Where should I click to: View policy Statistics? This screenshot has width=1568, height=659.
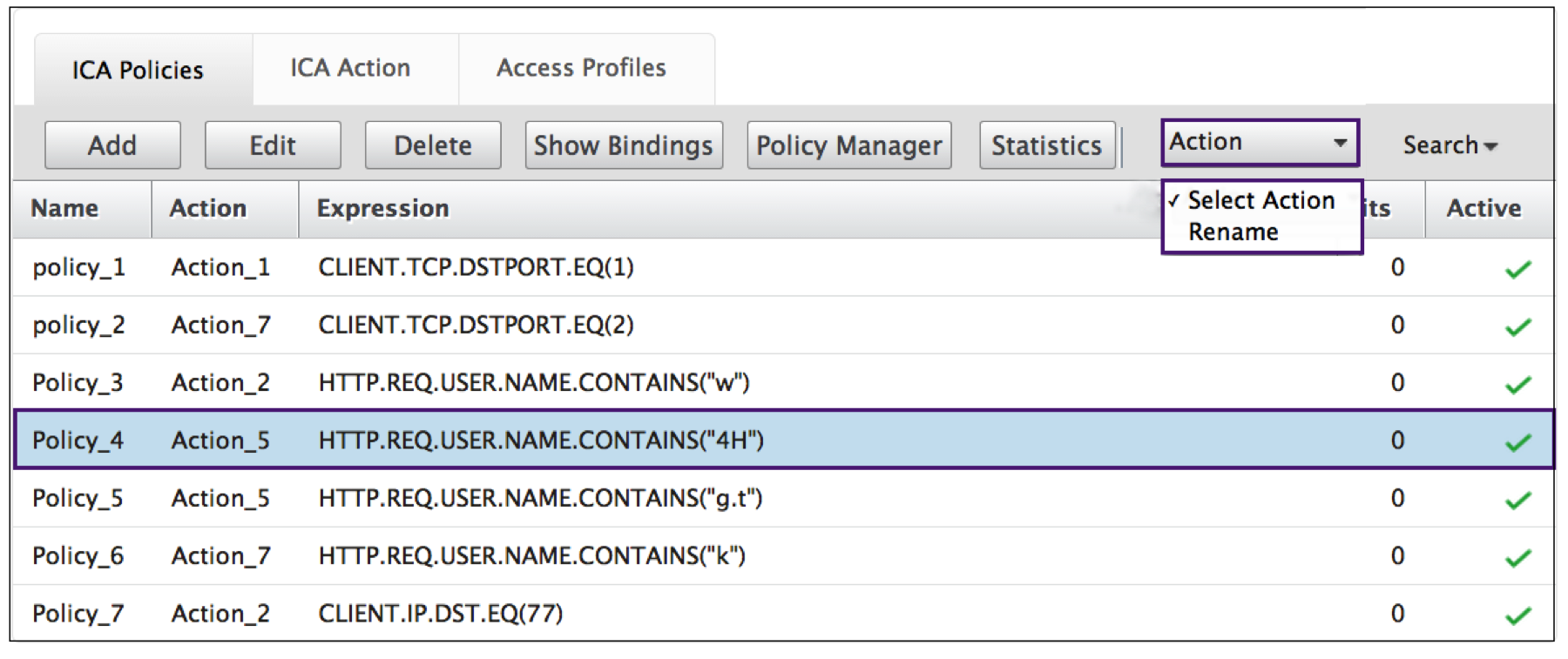[1046, 145]
